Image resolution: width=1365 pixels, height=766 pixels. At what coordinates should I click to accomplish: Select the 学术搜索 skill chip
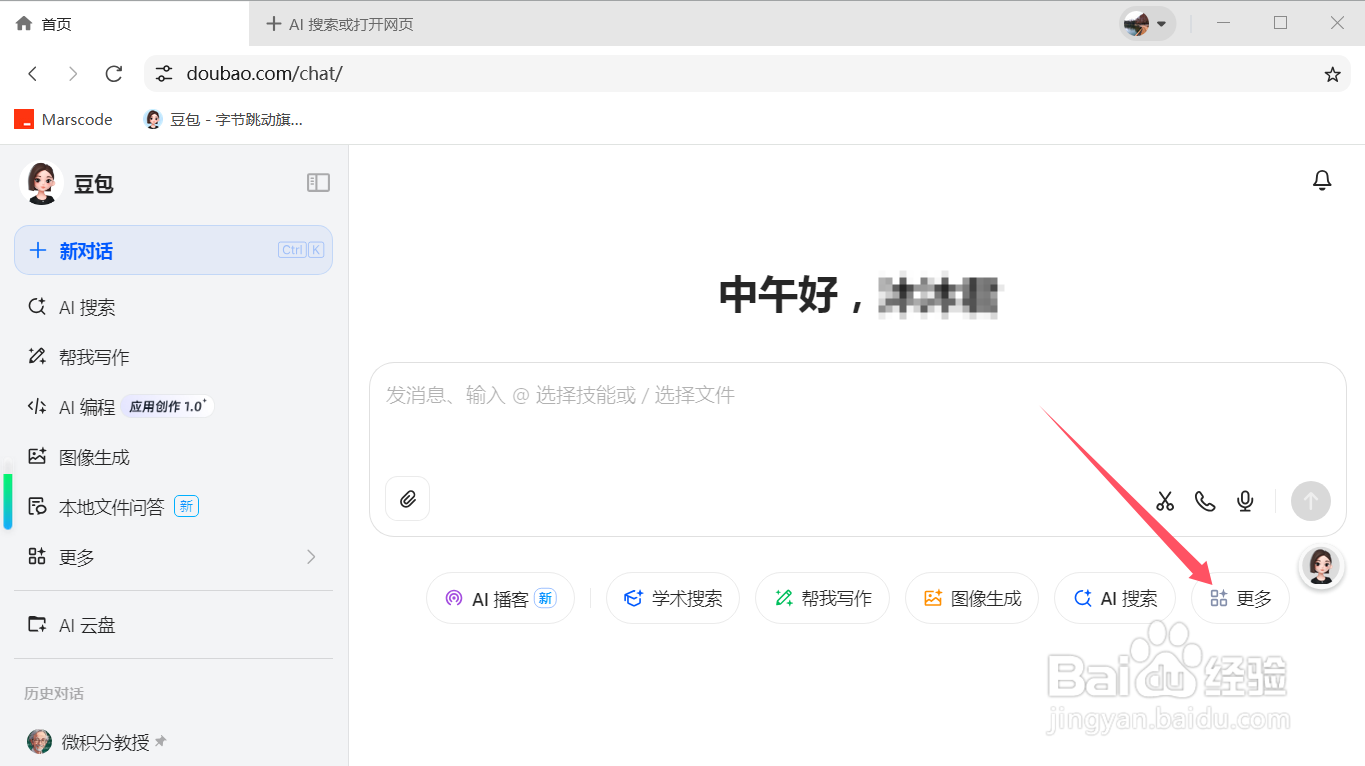pyautogui.click(x=672, y=598)
